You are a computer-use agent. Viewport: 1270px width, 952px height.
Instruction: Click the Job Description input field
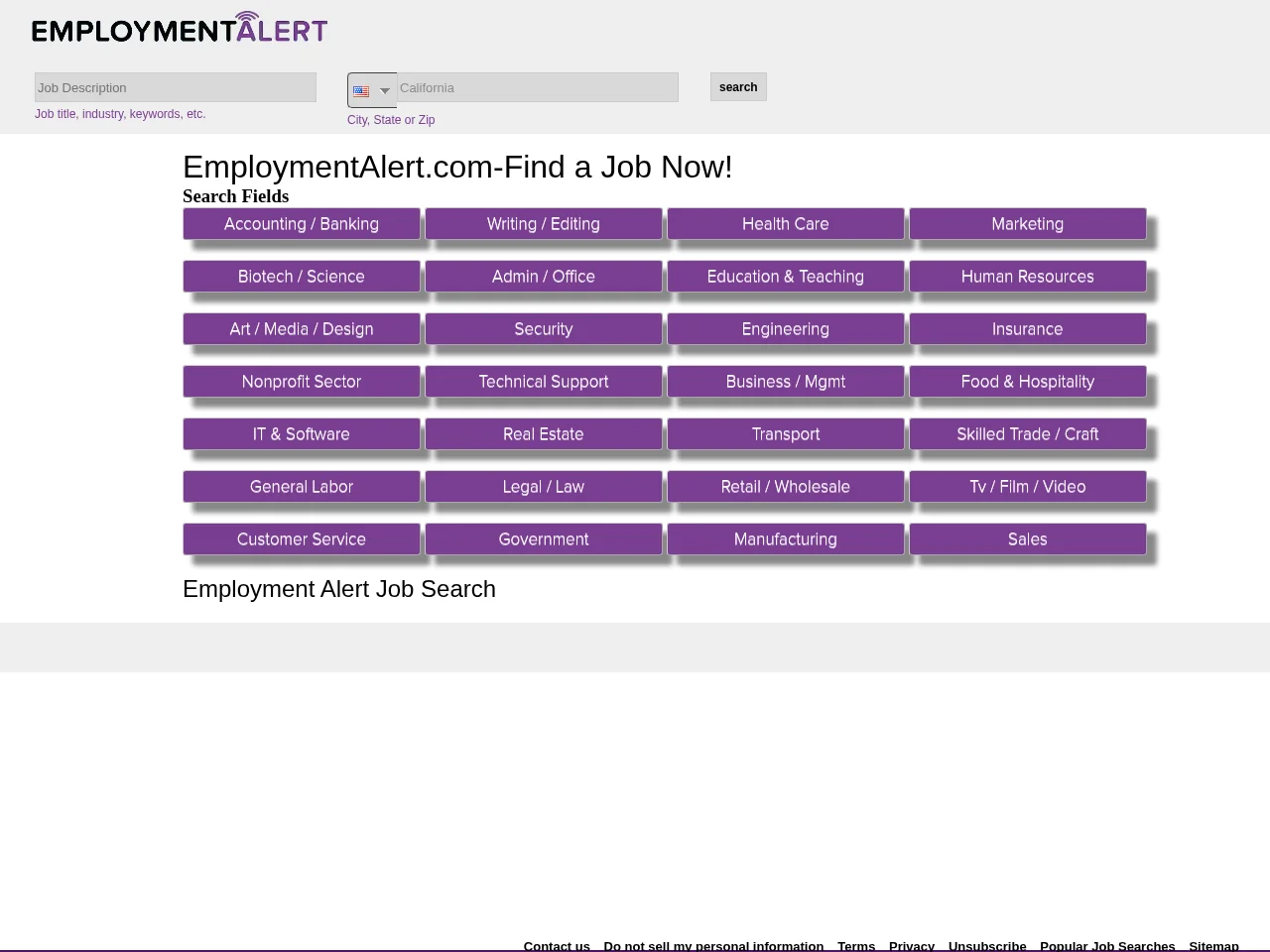(x=176, y=87)
